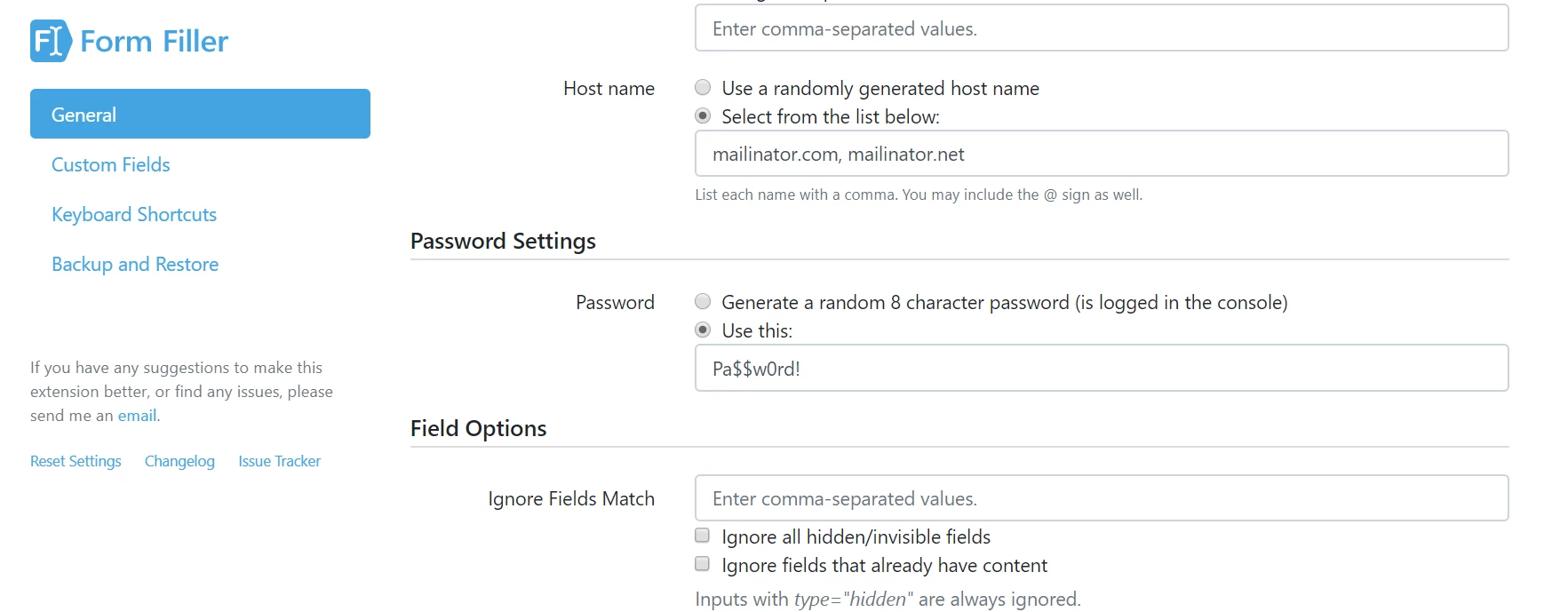1568x612 pixels.
Task: Click the Form Filler logo icon
Action: click(x=50, y=41)
